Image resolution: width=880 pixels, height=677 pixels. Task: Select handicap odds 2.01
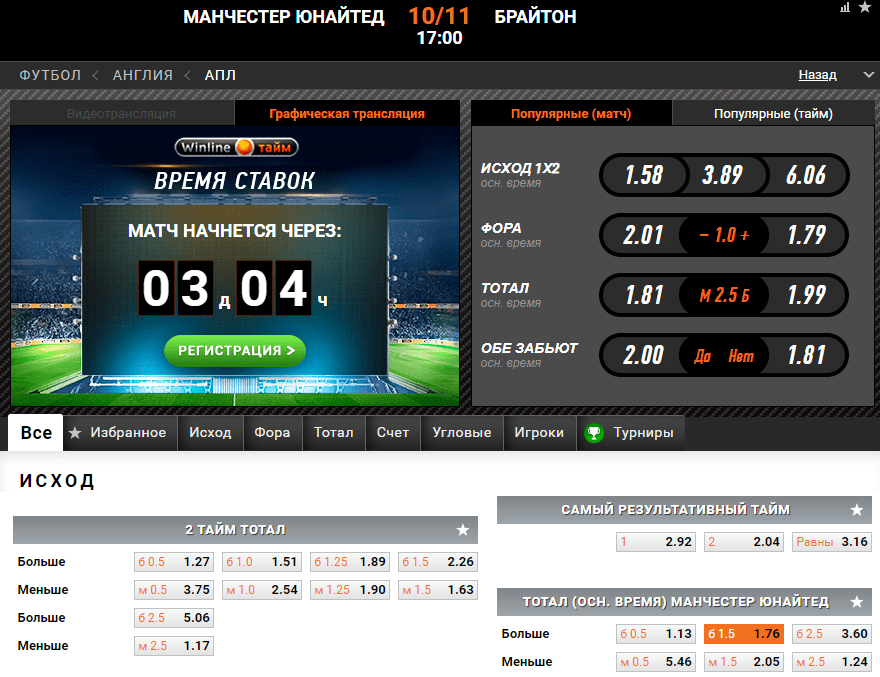click(x=643, y=235)
